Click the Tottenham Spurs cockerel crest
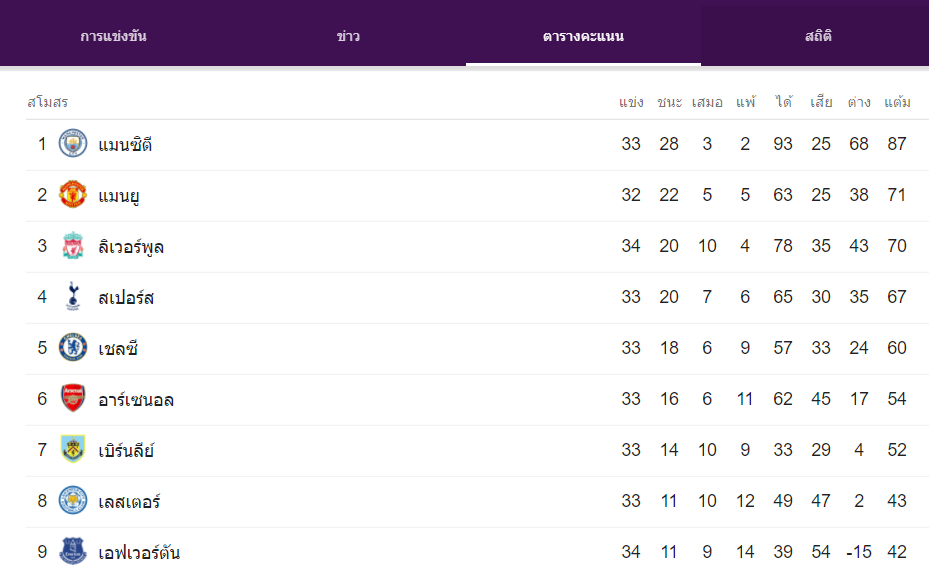 pos(73,296)
